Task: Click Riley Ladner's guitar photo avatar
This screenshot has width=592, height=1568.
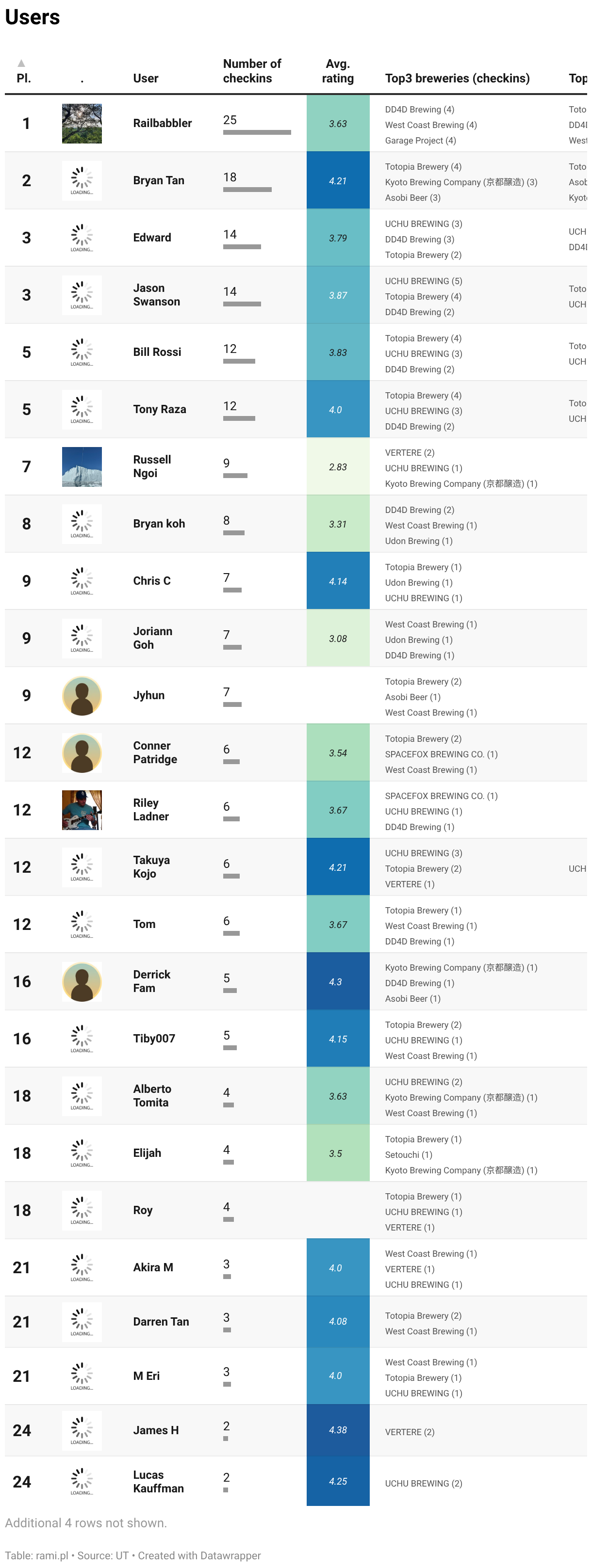Action: click(x=82, y=810)
